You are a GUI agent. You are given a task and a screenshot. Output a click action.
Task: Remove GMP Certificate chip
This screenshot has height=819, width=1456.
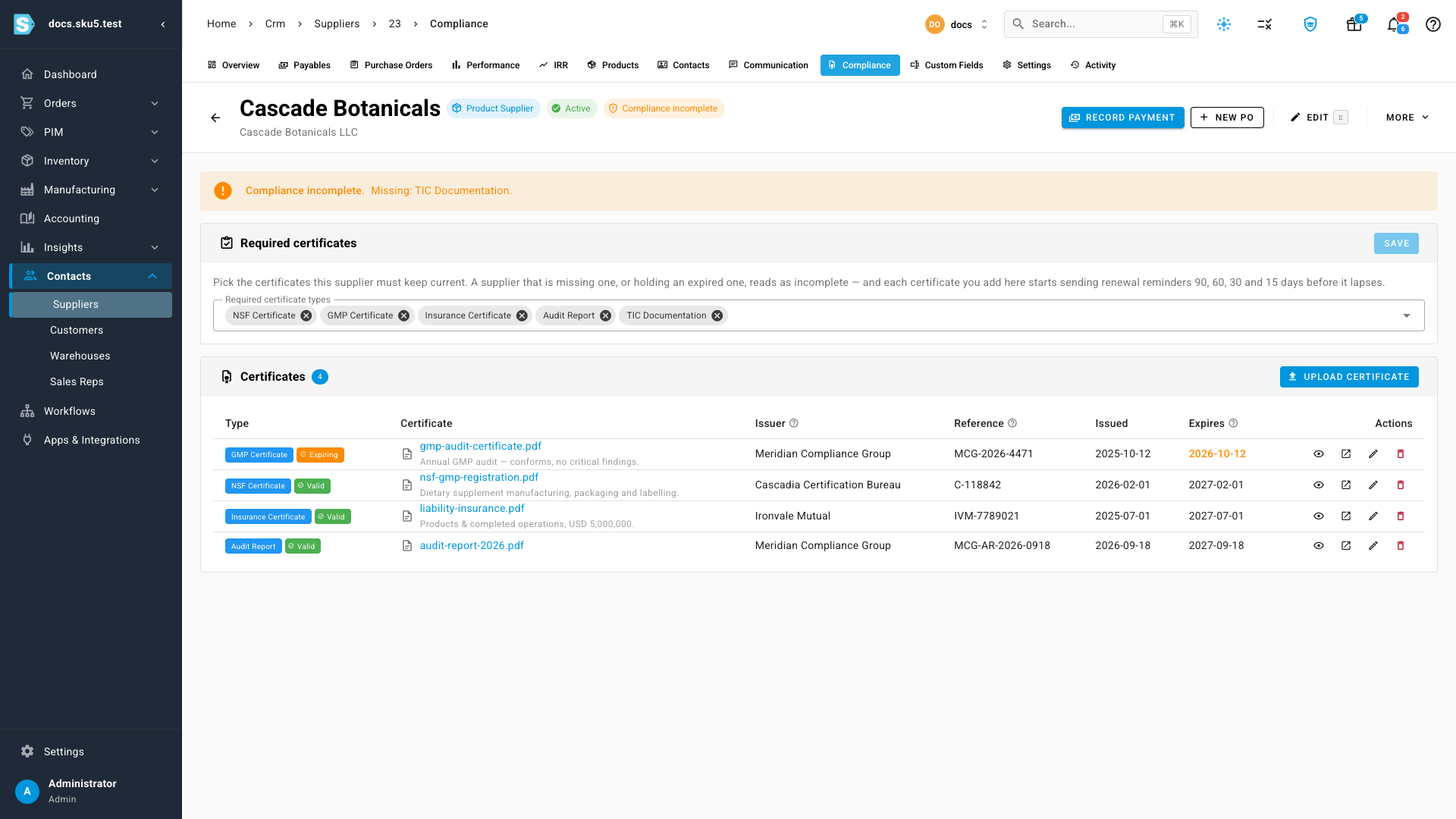coord(404,316)
